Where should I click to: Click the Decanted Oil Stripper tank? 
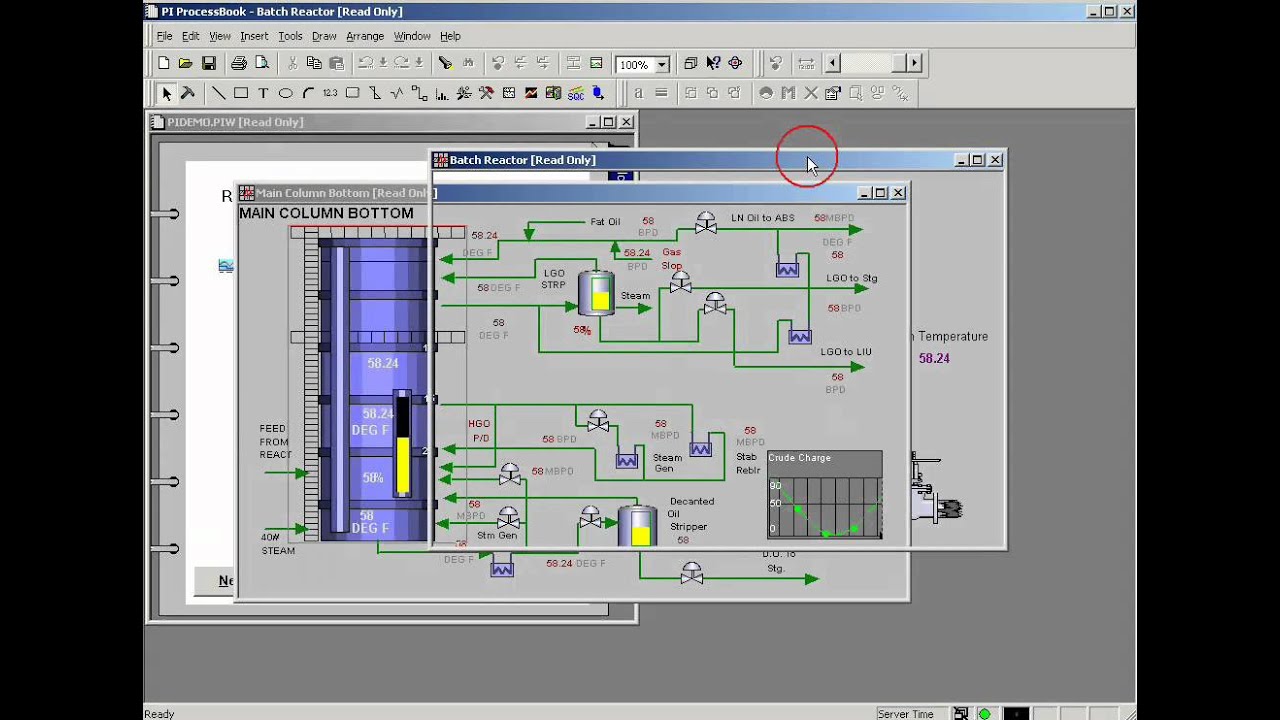(x=637, y=525)
